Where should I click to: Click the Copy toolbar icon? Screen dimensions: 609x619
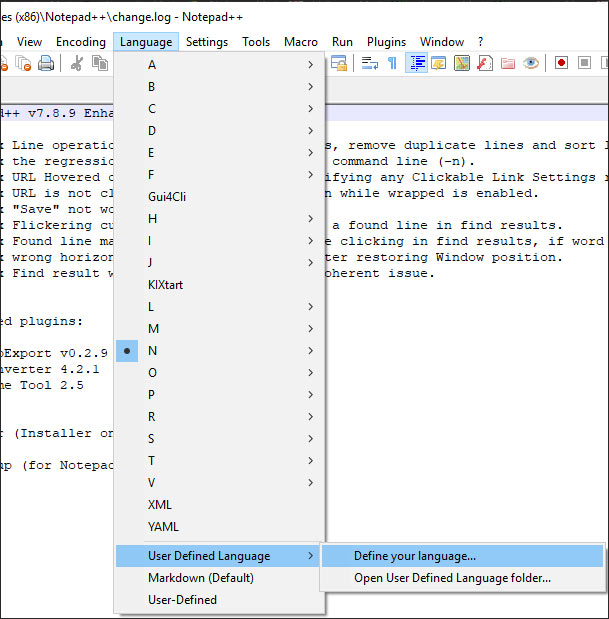pos(100,63)
